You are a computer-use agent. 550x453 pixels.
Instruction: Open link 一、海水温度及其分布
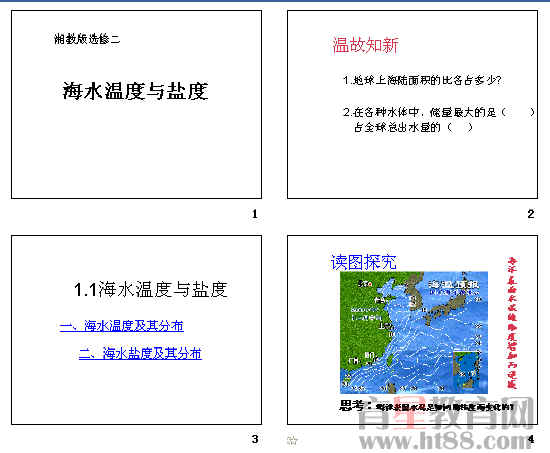coord(122,326)
